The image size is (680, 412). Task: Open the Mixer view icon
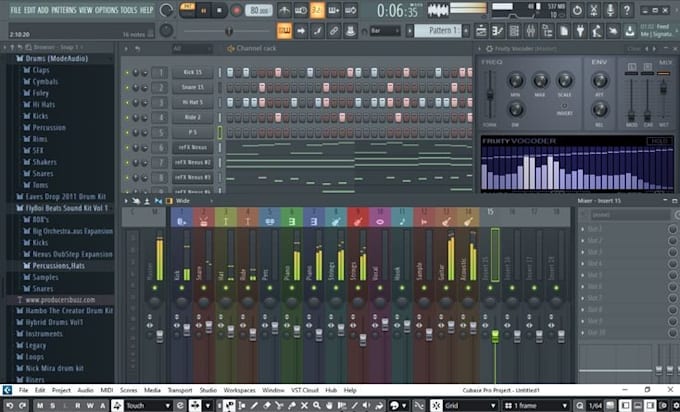530,31
